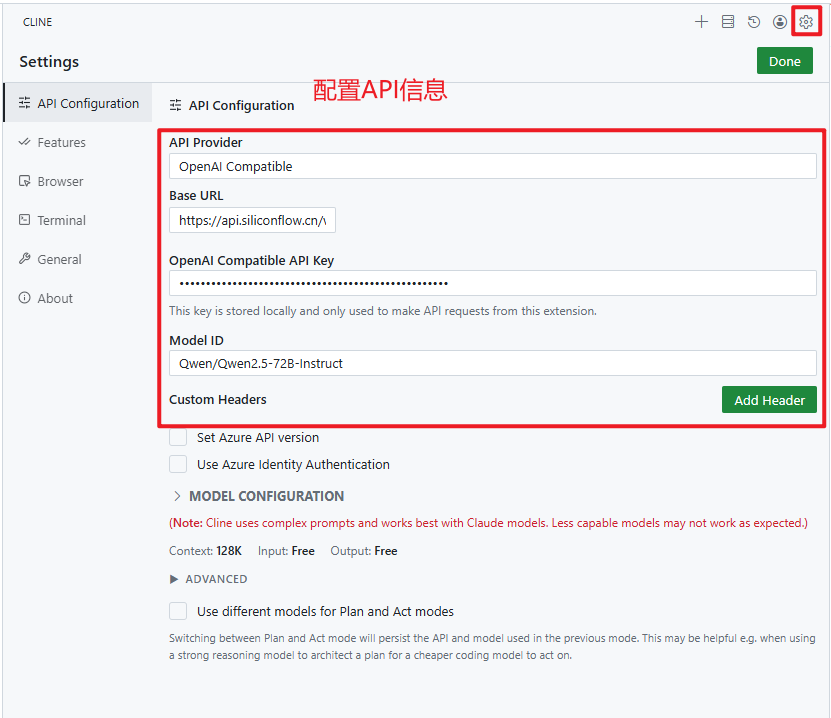
Task: Click the Terminal icon in sidebar
Action: (24, 219)
